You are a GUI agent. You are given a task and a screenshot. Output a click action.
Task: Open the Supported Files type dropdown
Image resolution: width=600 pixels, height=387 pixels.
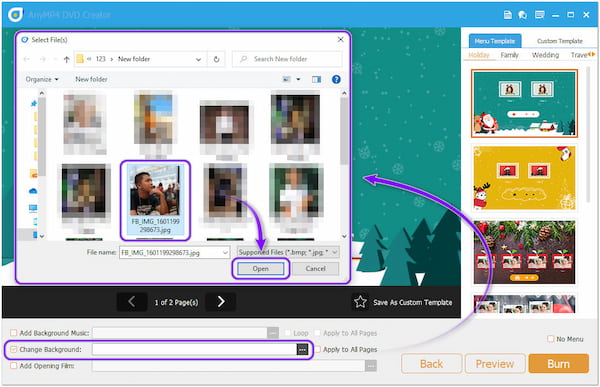pos(288,252)
